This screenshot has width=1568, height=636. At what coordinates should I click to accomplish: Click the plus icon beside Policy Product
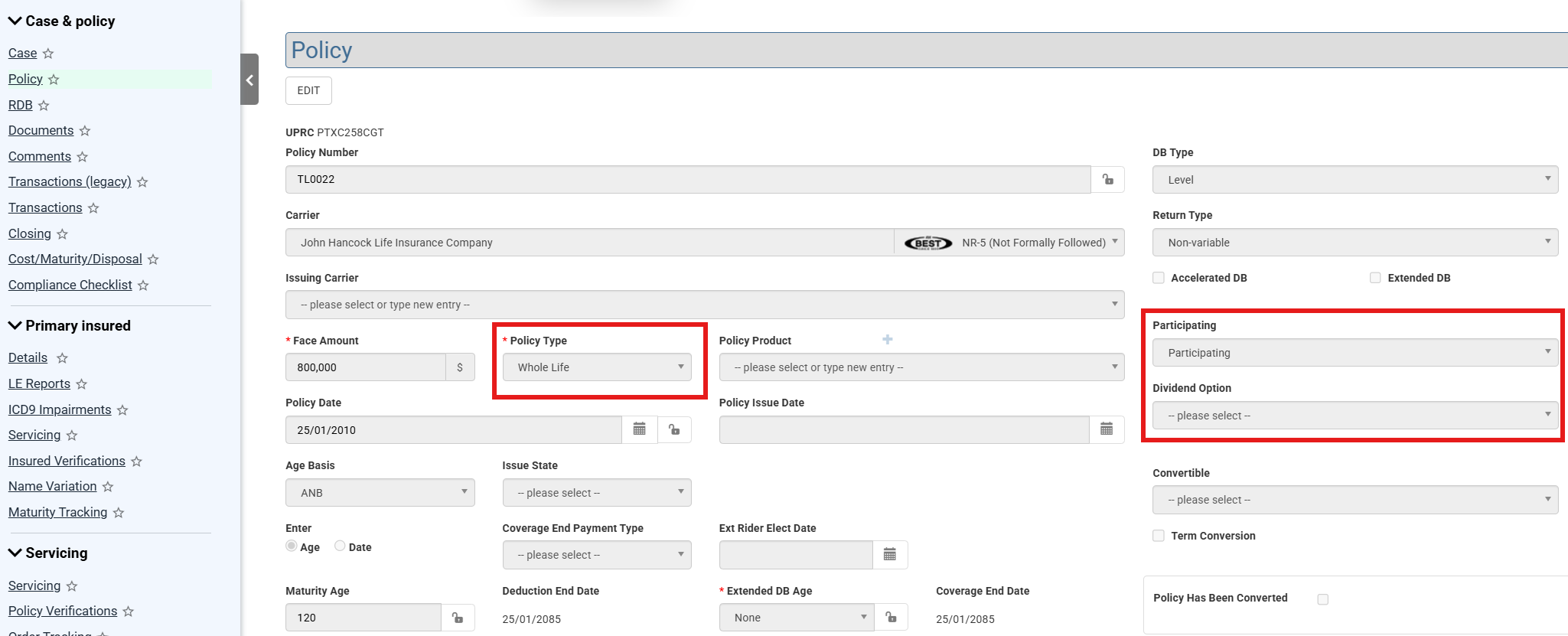(x=887, y=340)
